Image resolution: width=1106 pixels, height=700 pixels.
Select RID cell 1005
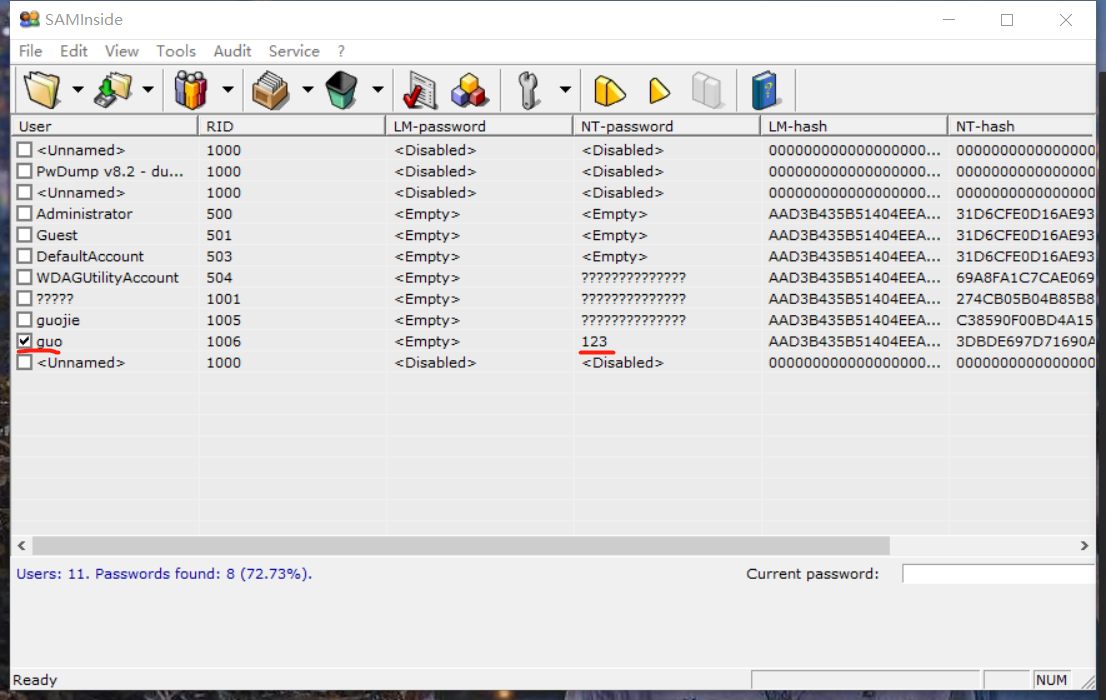pyautogui.click(x=224, y=320)
